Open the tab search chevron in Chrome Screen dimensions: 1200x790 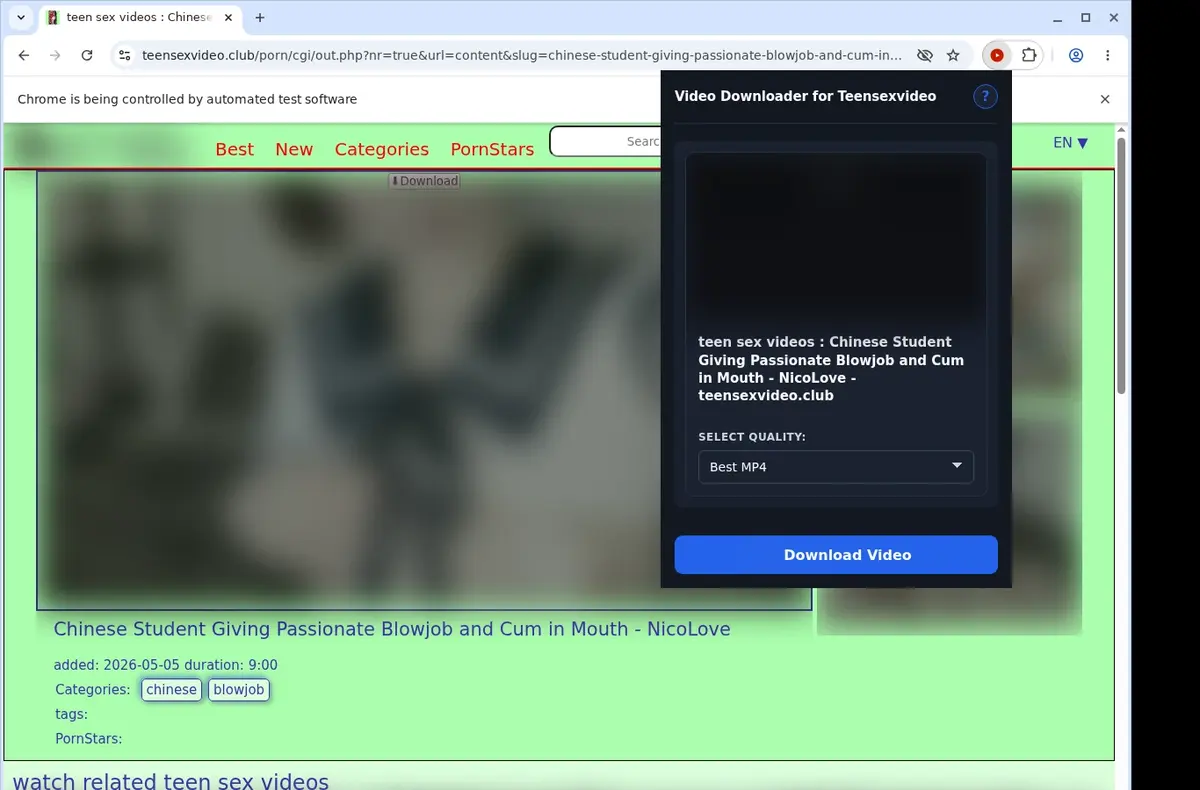tap(21, 17)
